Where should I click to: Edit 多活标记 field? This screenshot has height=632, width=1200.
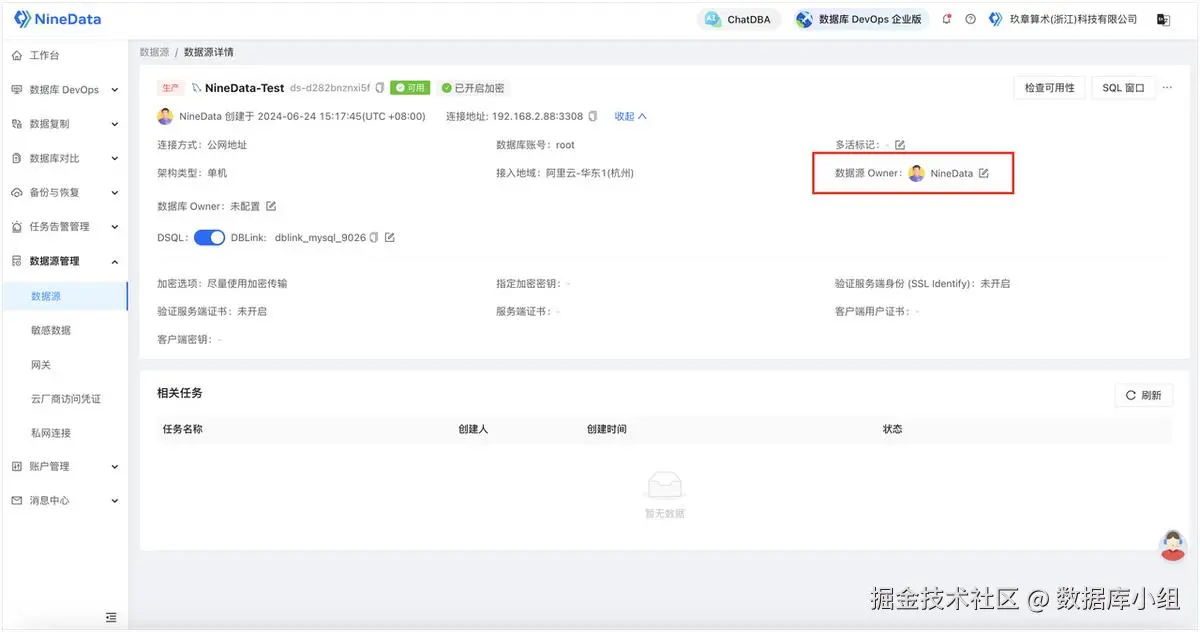[900, 145]
